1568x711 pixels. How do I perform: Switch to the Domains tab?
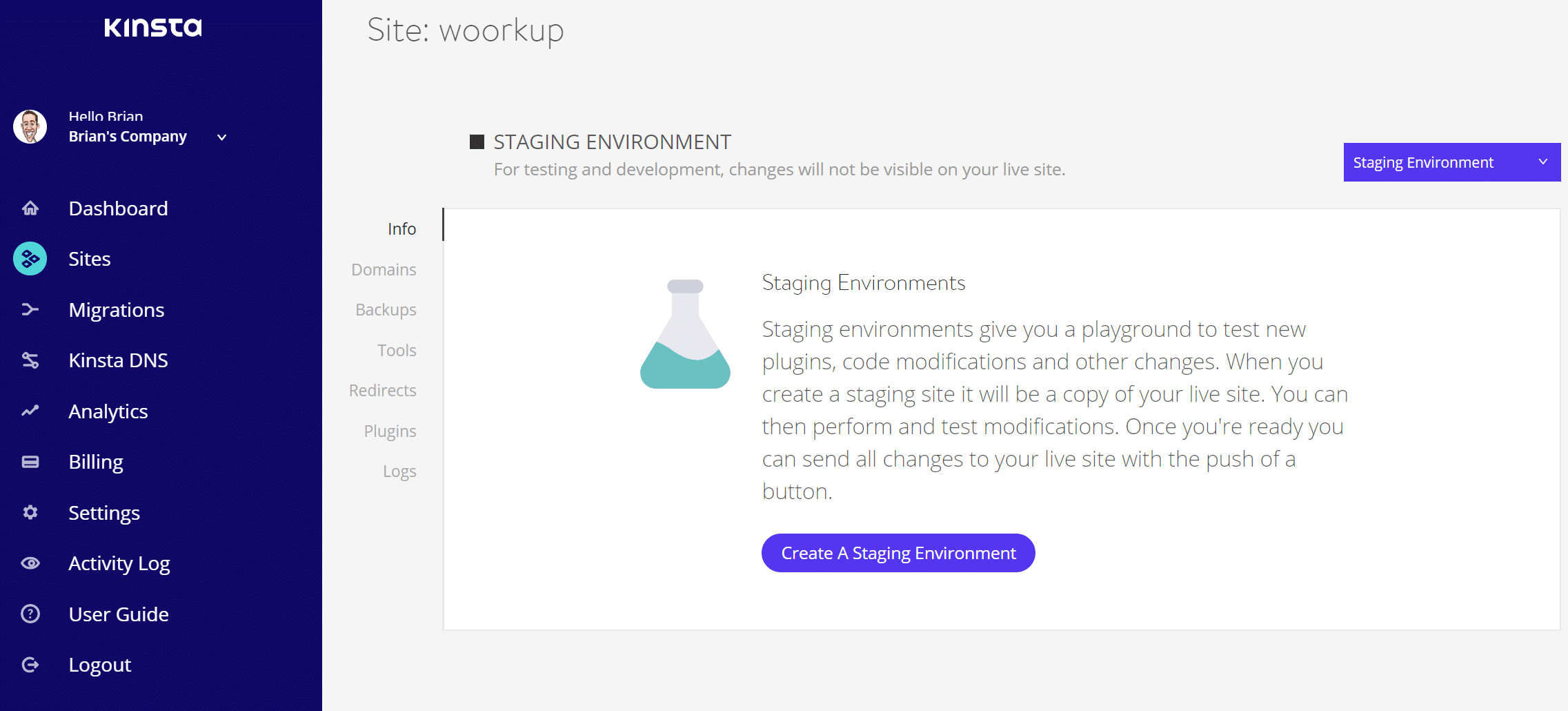click(384, 269)
